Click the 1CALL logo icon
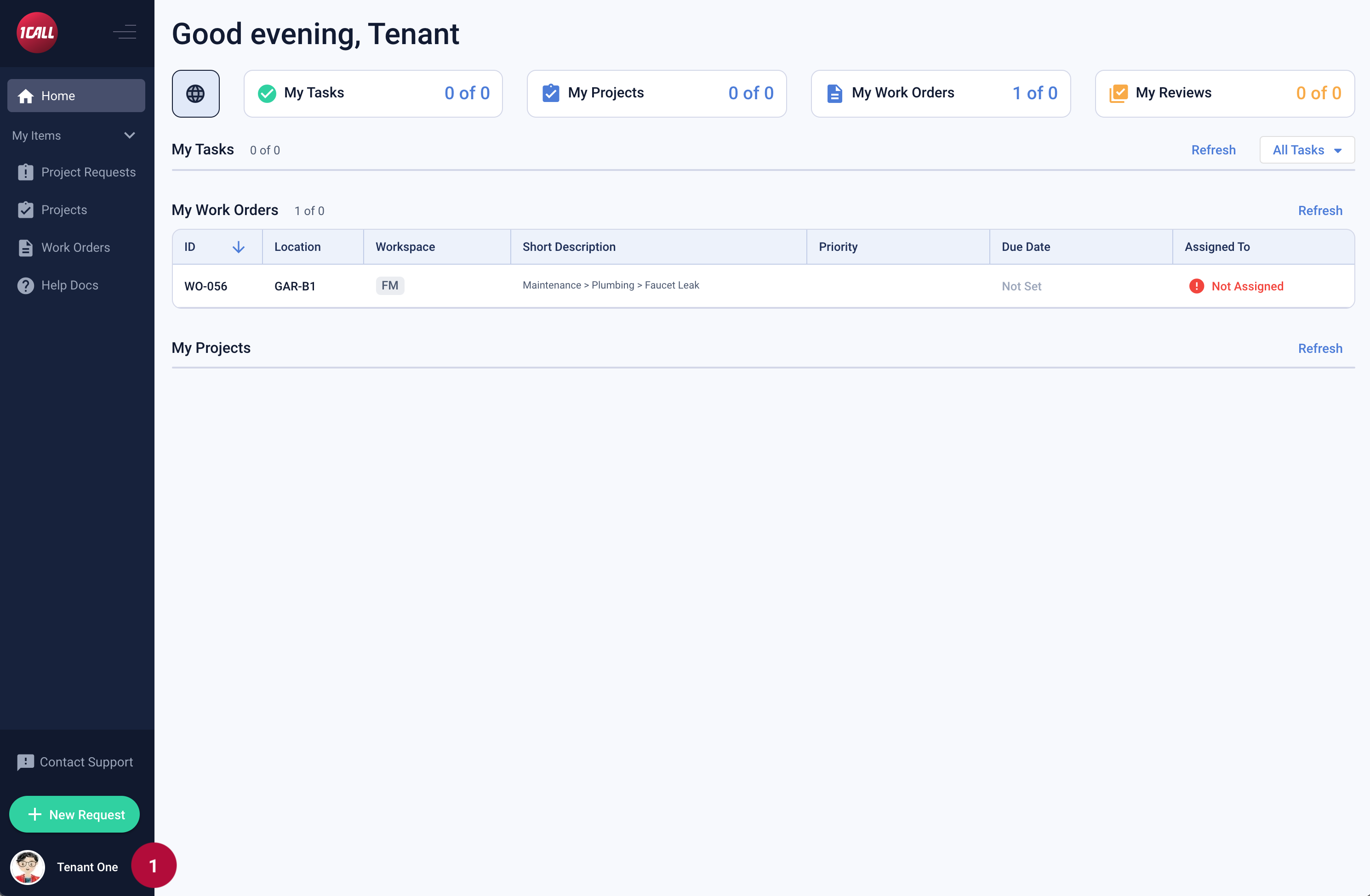The image size is (1370, 896). pyautogui.click(x=37, y=33)
